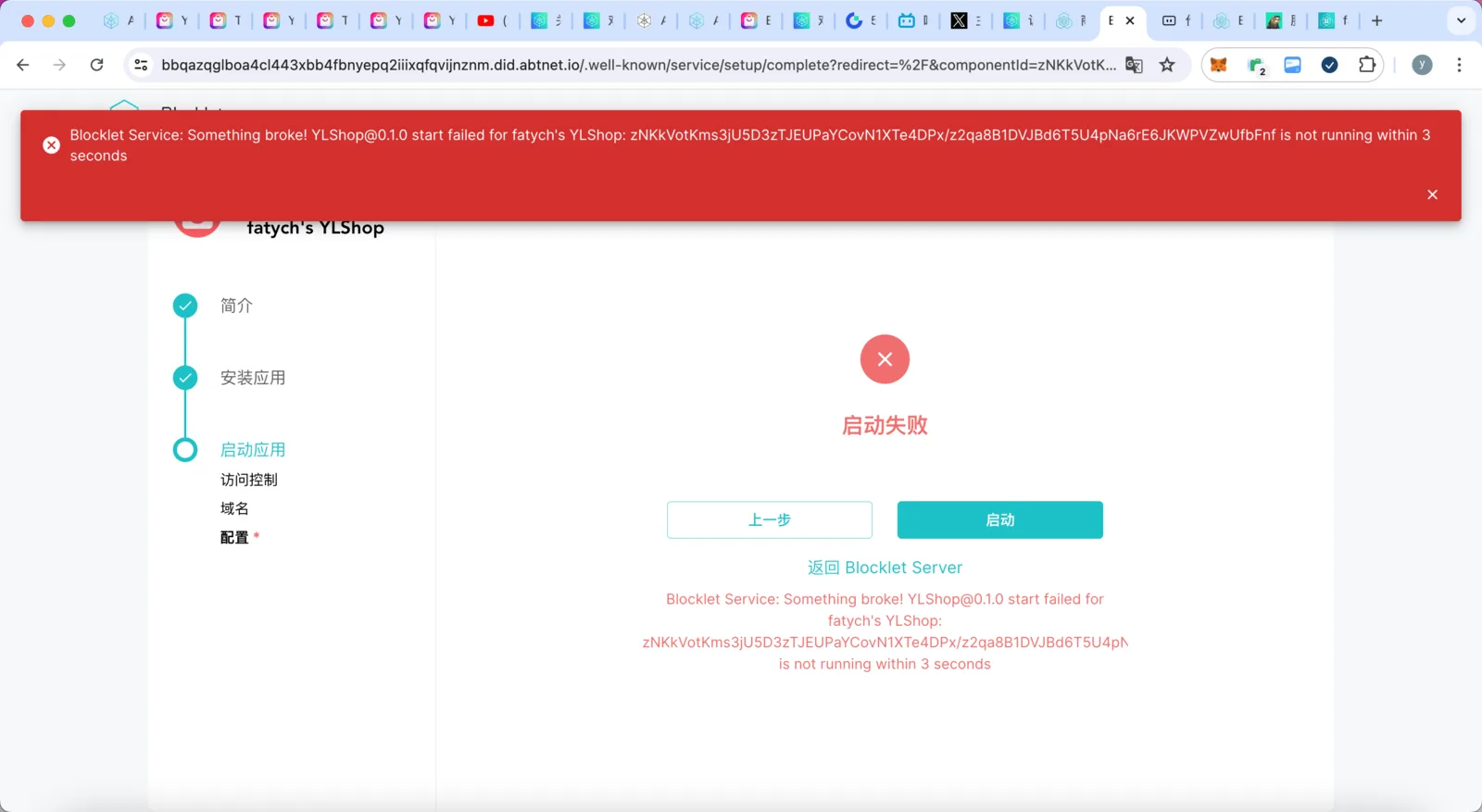Image resolution: width=1482 pixels, height=812 pixels.
Task: Close the active browser tab
Action: [1130, 20]
